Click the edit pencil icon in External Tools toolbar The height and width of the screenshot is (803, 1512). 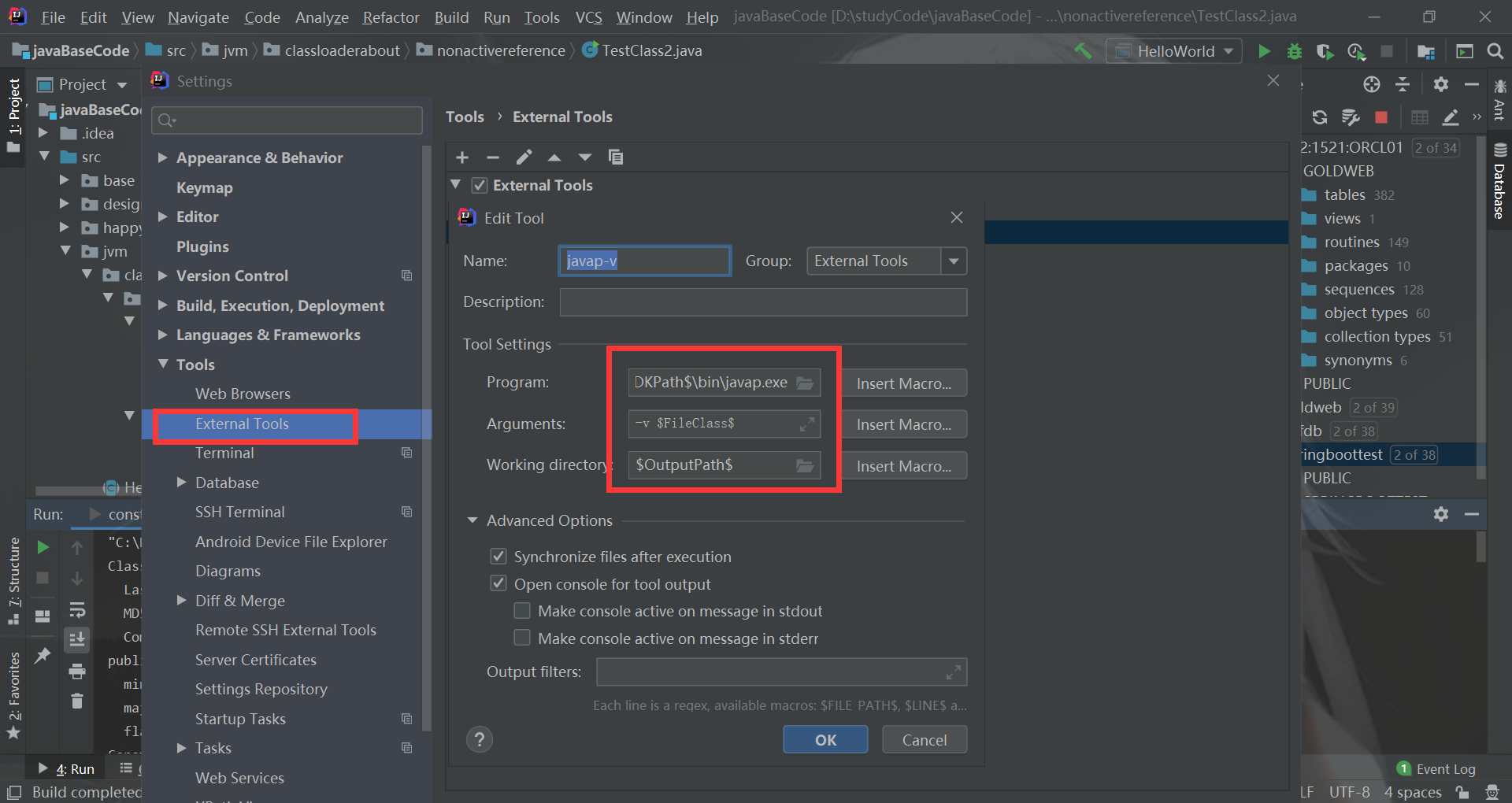coord(524,157)
